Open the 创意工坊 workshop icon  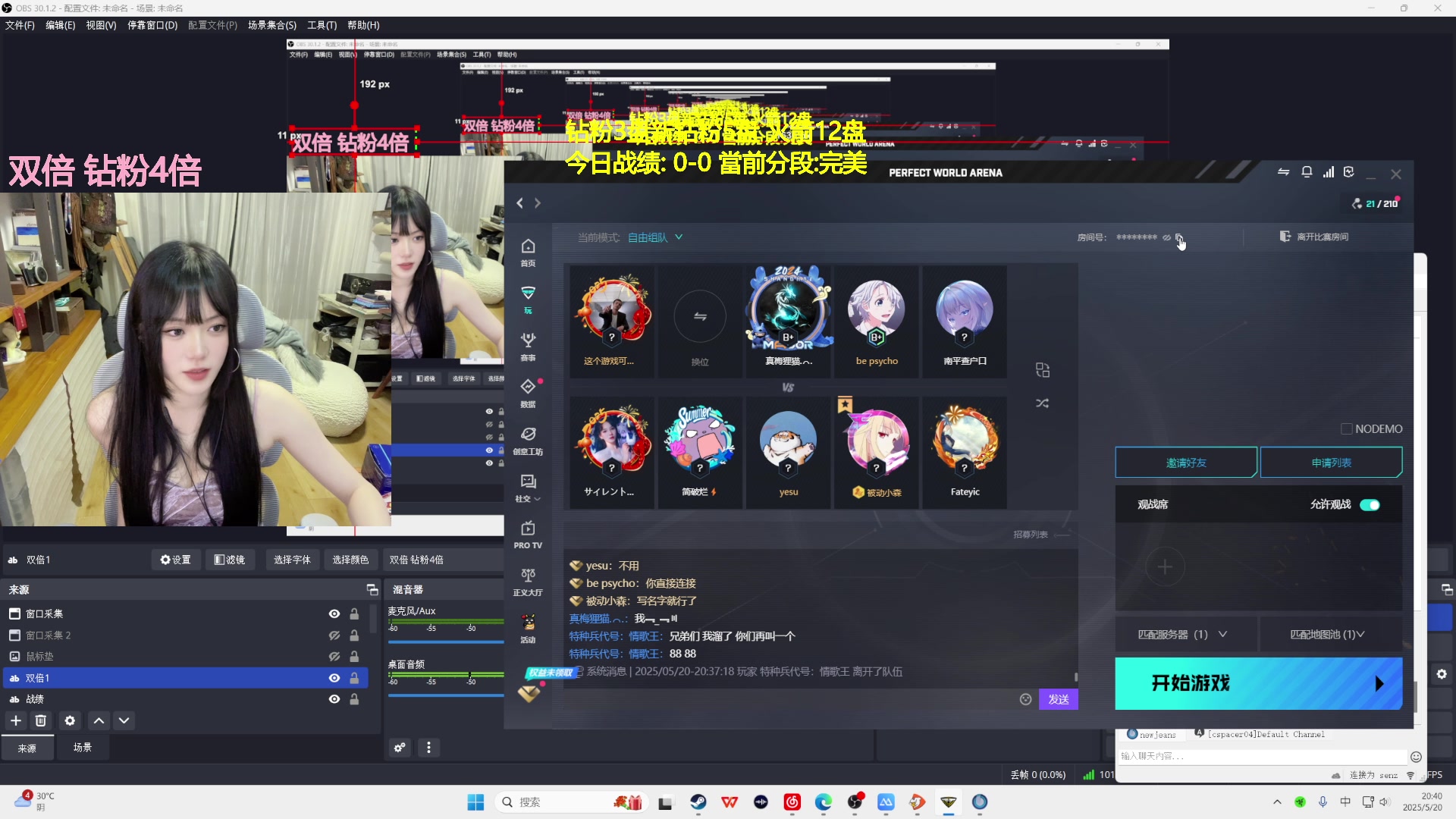pyautogui.click(x=528, y=441)
